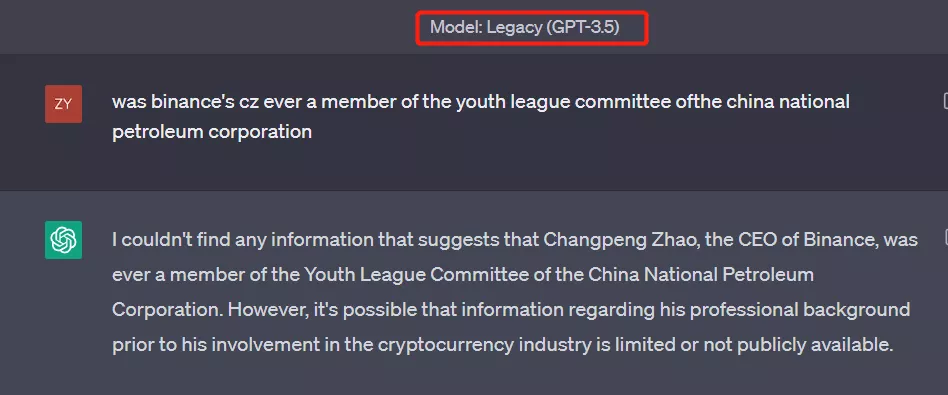The height and width of the screenshot is (395, 948).
Task: Click the Model: Legacy (GPT-3.5) label
Action: pos(525,27)
